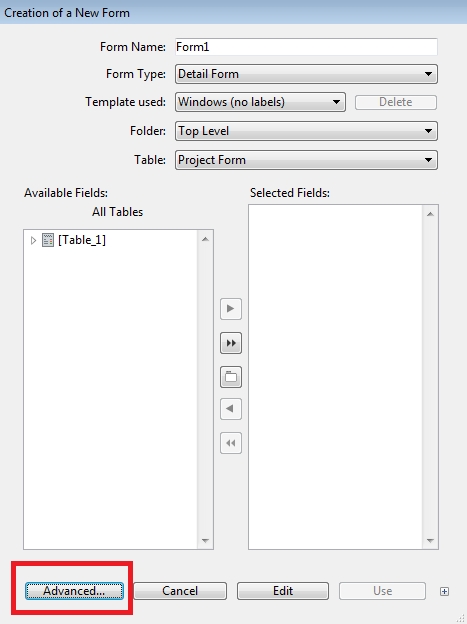Viewport: 467px width, 624px height.
Task: Click the [Table_1] table icon
Action: tap(48, 240)
